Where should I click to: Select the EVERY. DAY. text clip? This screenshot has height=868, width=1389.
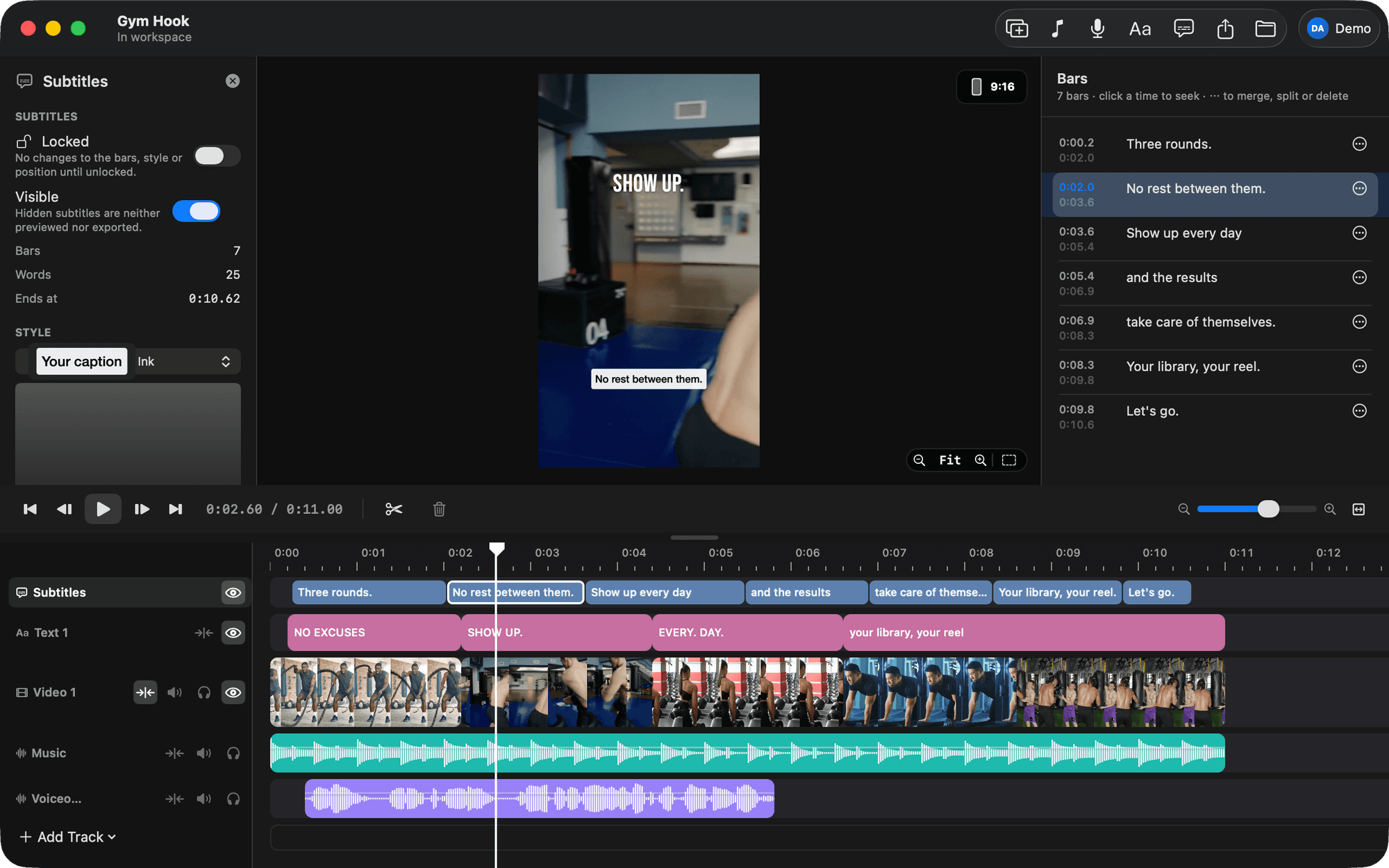747,633
